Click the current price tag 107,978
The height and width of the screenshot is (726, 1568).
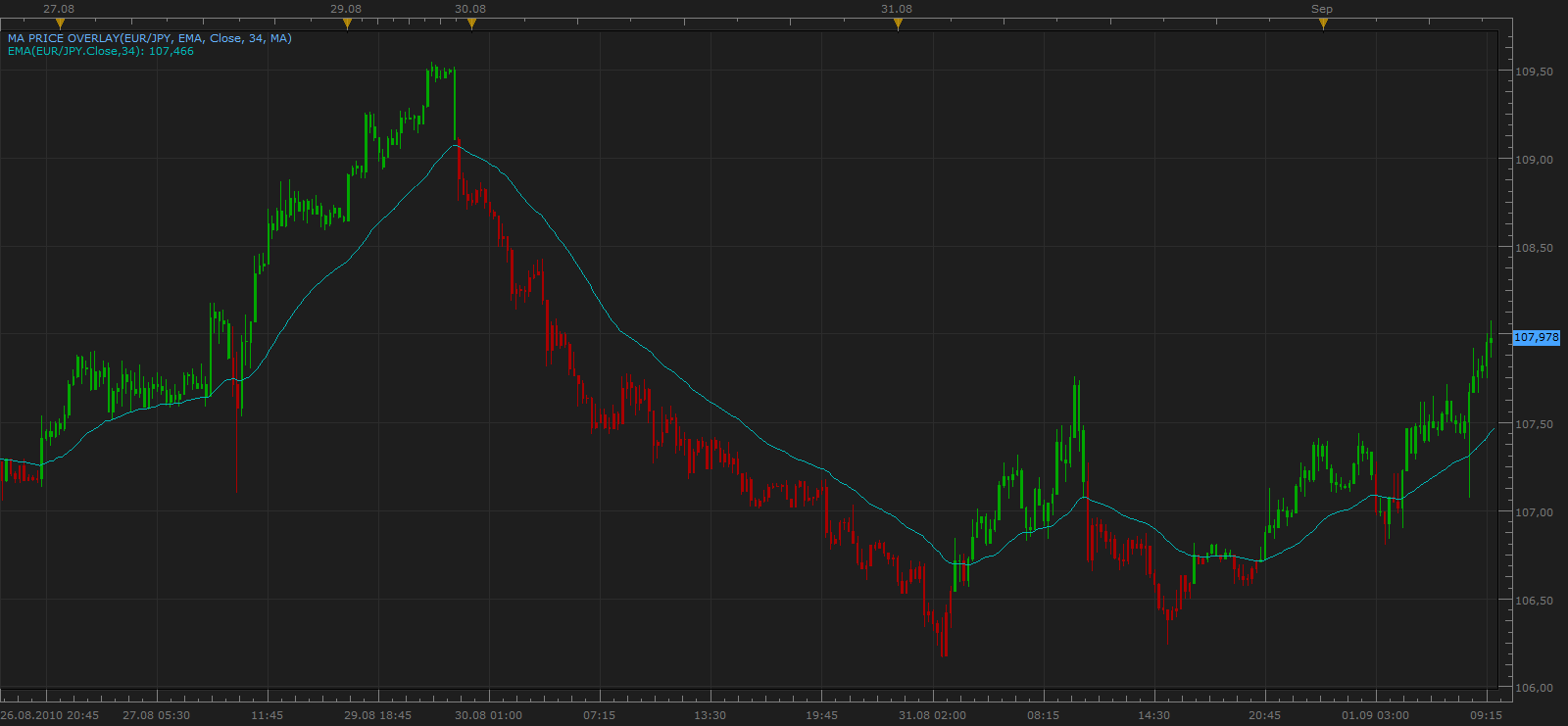coord(1536,337)
